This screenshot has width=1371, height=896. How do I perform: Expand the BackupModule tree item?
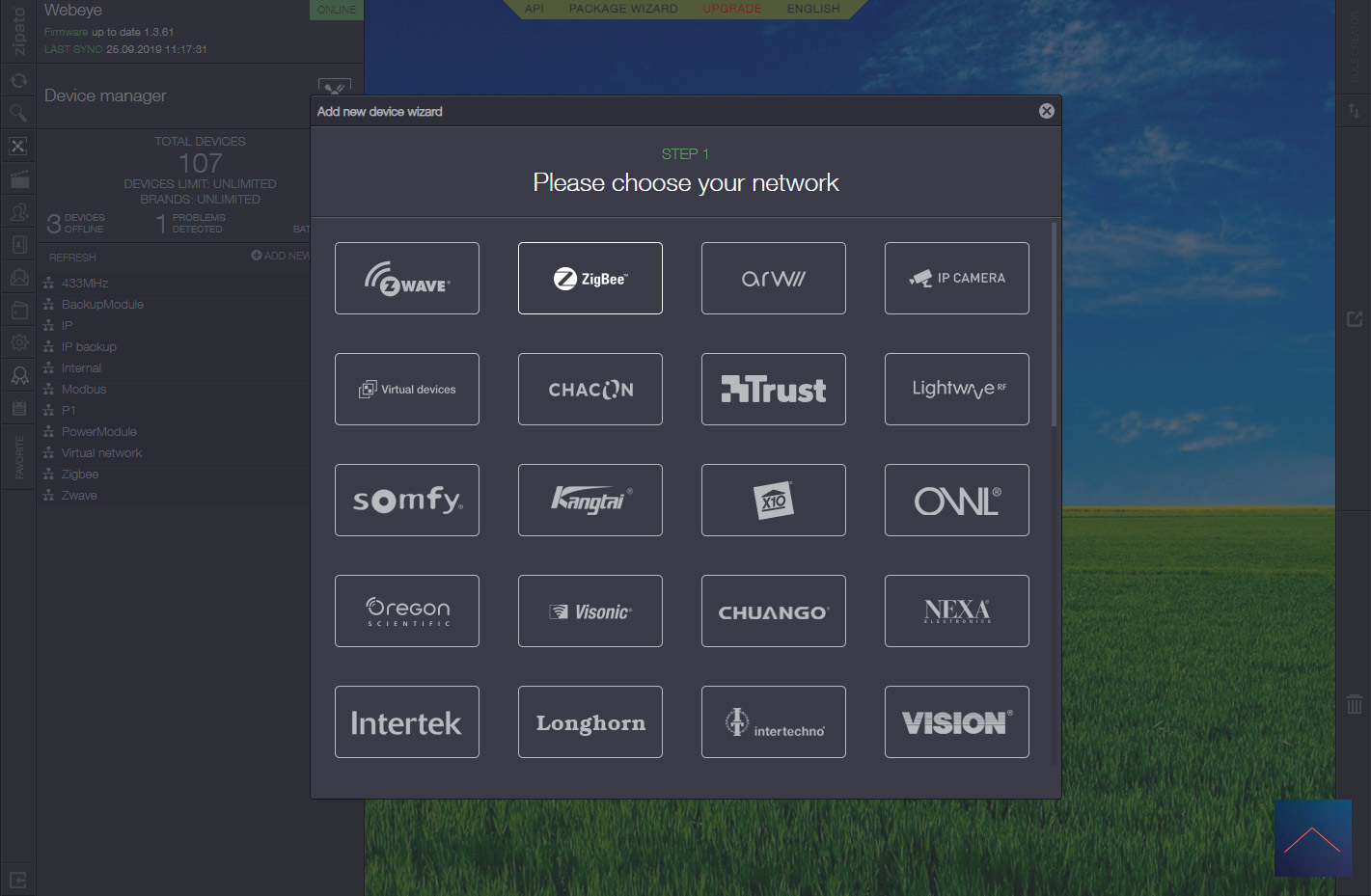tap(102, 305)
